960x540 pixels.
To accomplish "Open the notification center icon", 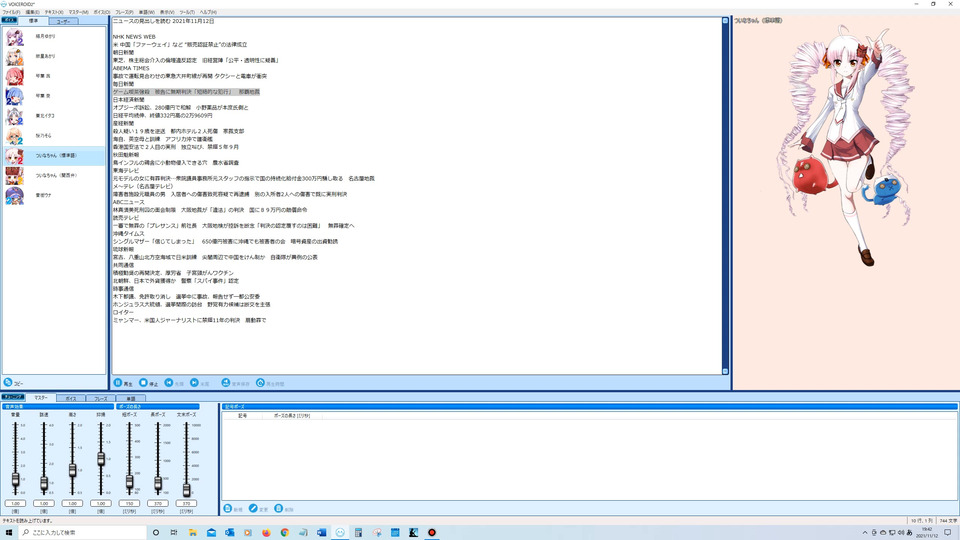I will [x=948, y=533].
